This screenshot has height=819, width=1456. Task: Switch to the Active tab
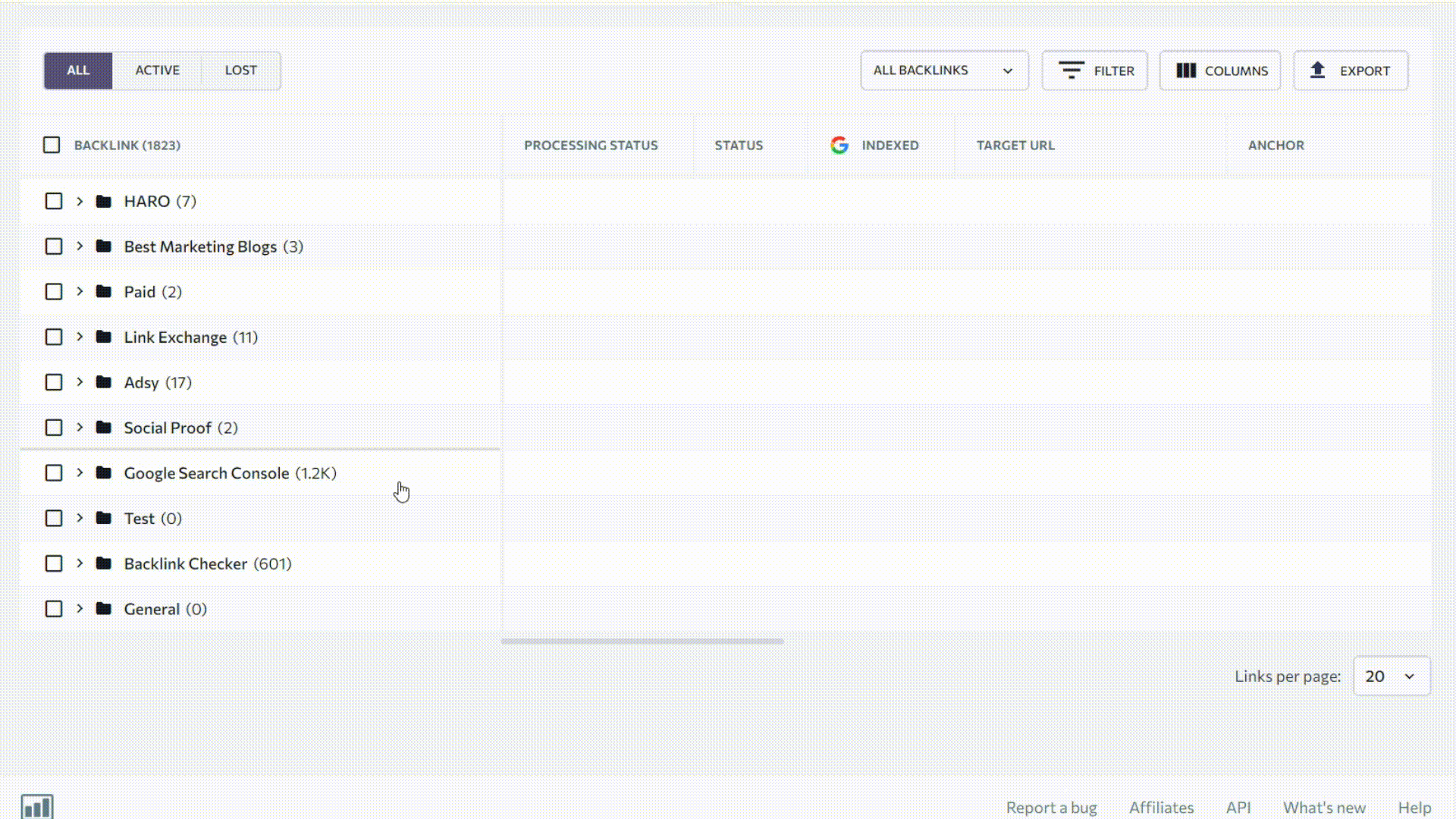157,71
